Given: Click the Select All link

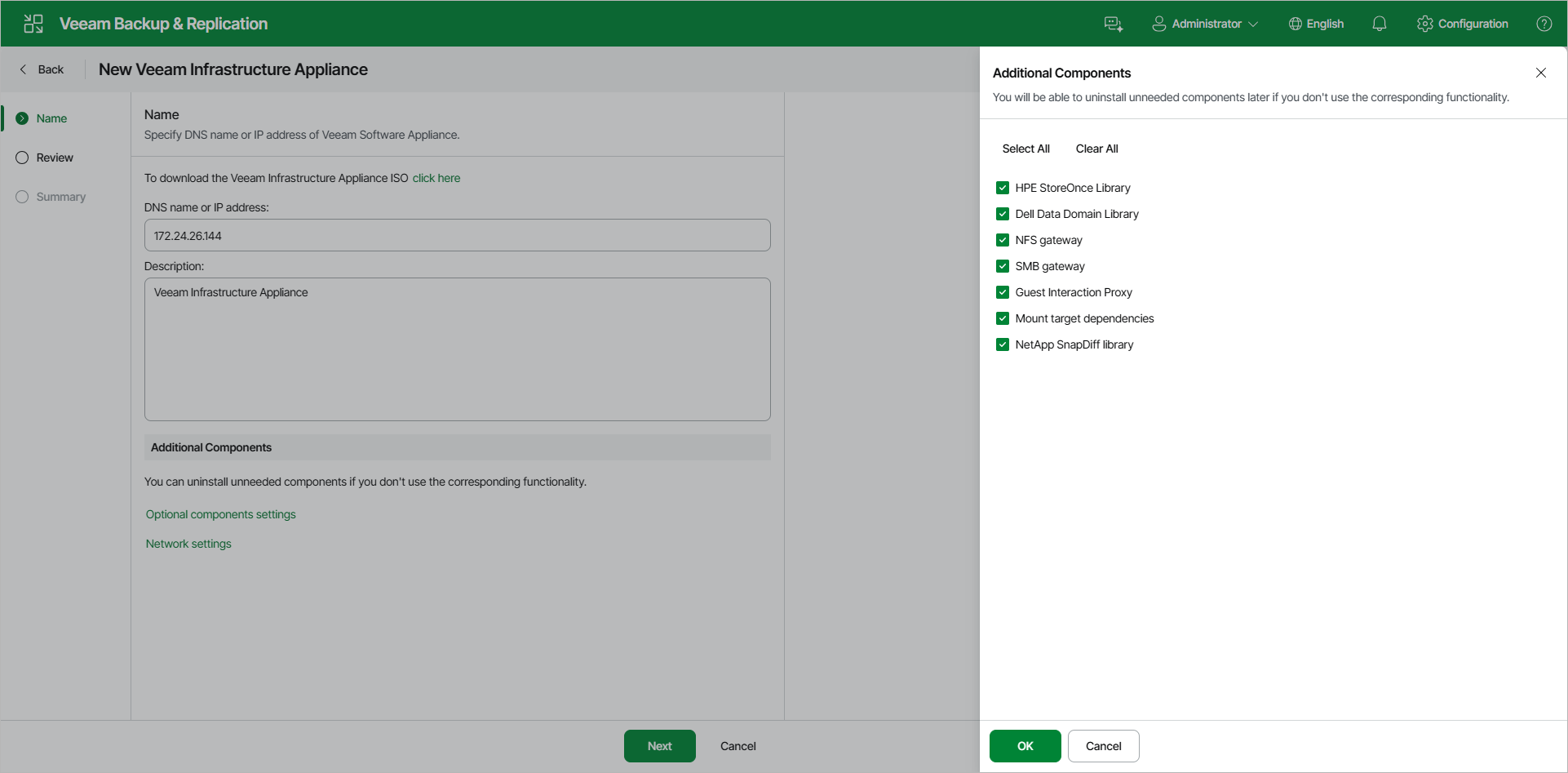Looking at the screenshot, I should (1025, 149).
